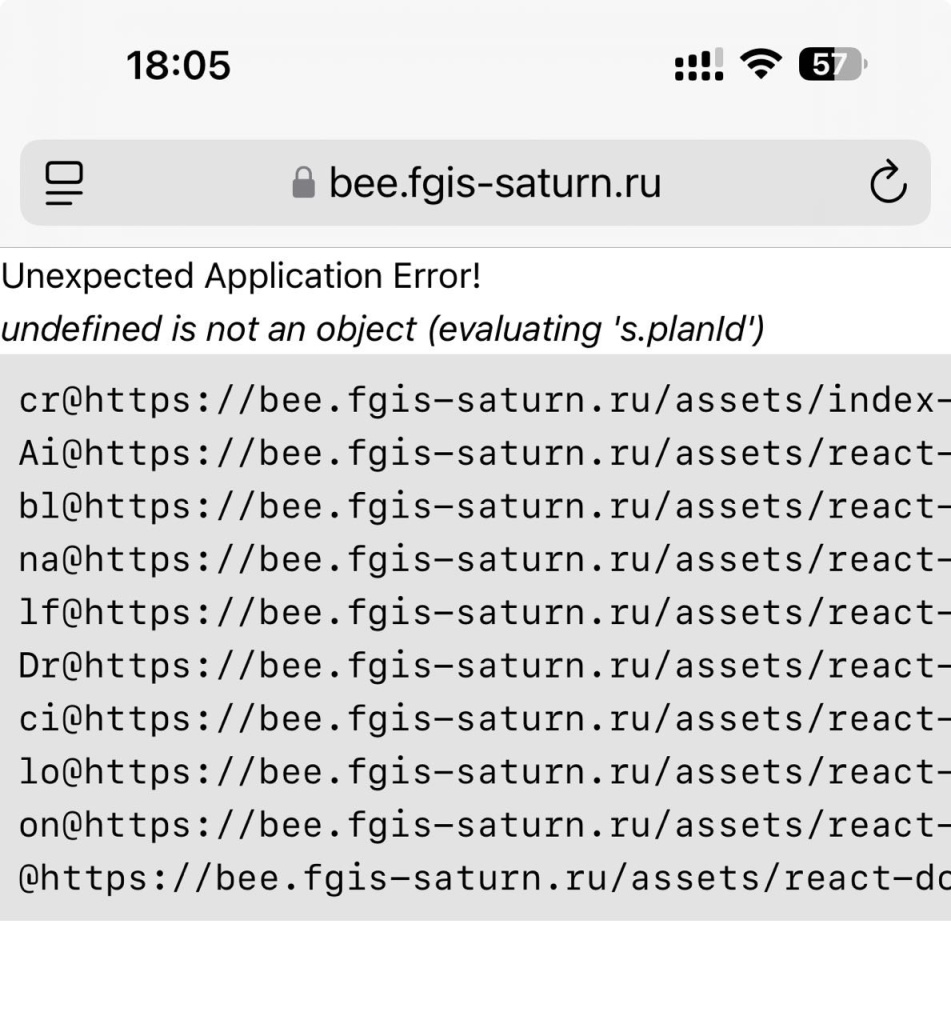Click the lo@https stack trace line
Image resolution: width=951 pixels, height=1024 pixels.
click(x=485, y=772)
